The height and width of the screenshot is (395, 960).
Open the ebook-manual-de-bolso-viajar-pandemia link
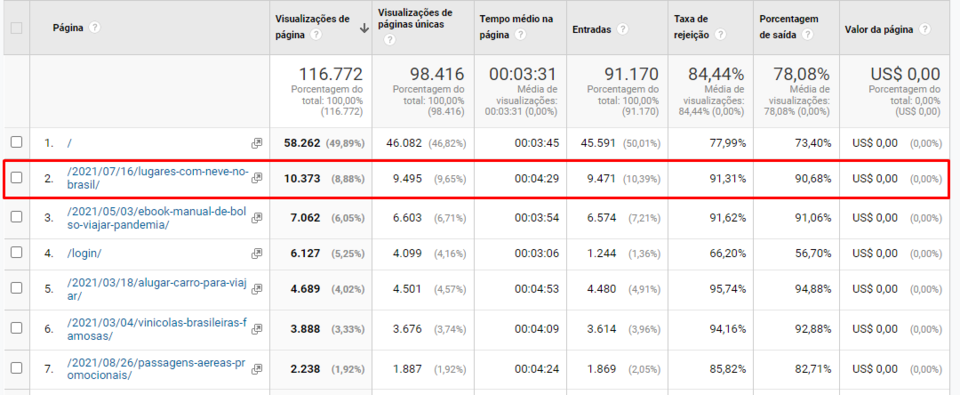[158, 219]
